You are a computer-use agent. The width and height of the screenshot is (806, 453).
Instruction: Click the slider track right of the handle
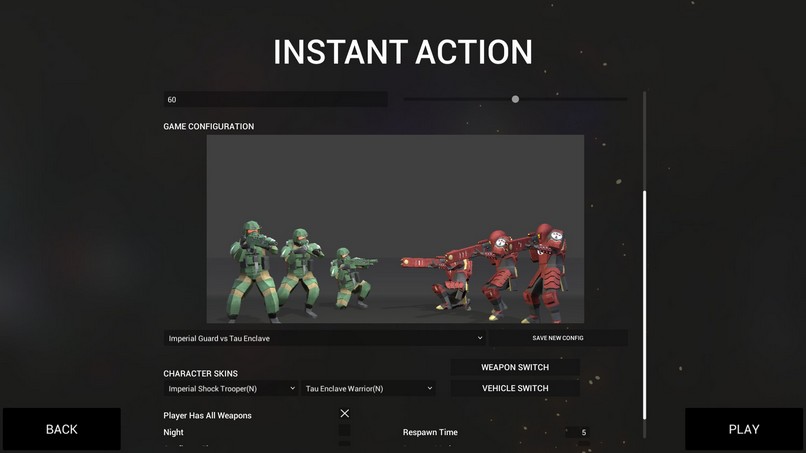tap(573, 99)
